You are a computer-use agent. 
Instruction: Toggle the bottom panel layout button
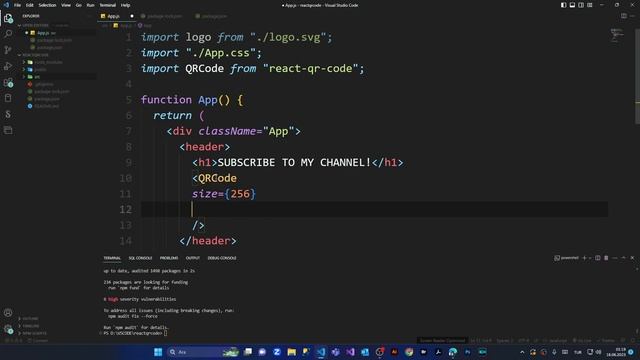click(x=572, y=5)
